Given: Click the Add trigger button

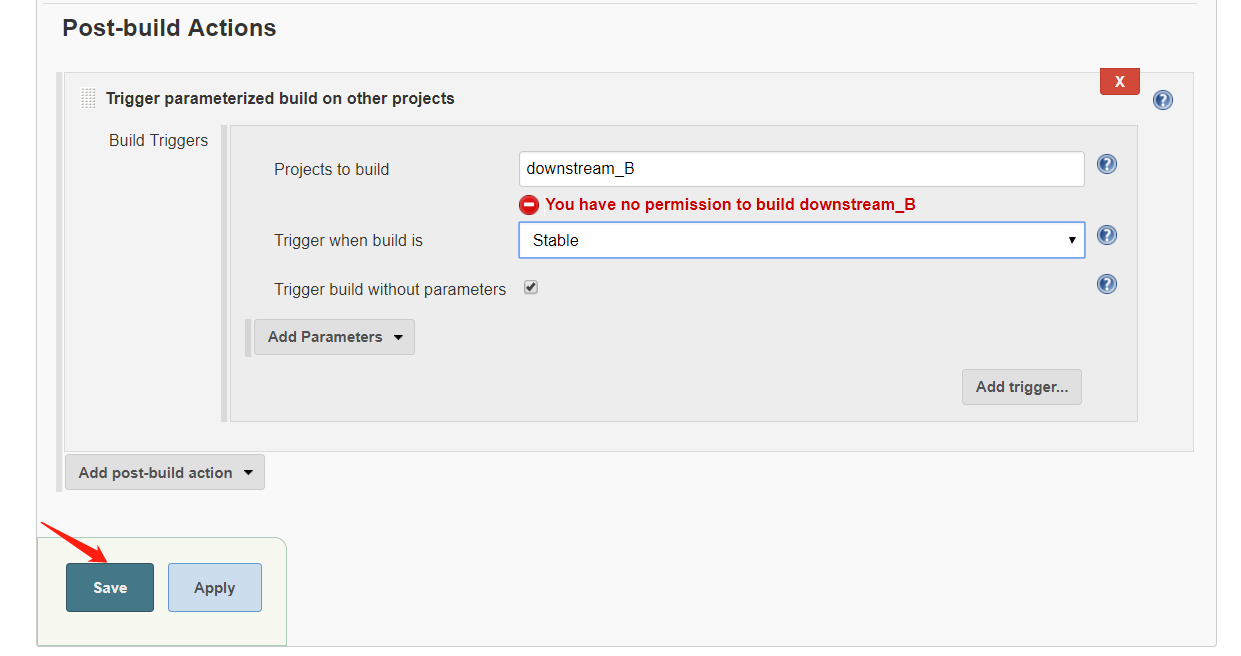Looking at the screenshot, I should pos(1021,387).
